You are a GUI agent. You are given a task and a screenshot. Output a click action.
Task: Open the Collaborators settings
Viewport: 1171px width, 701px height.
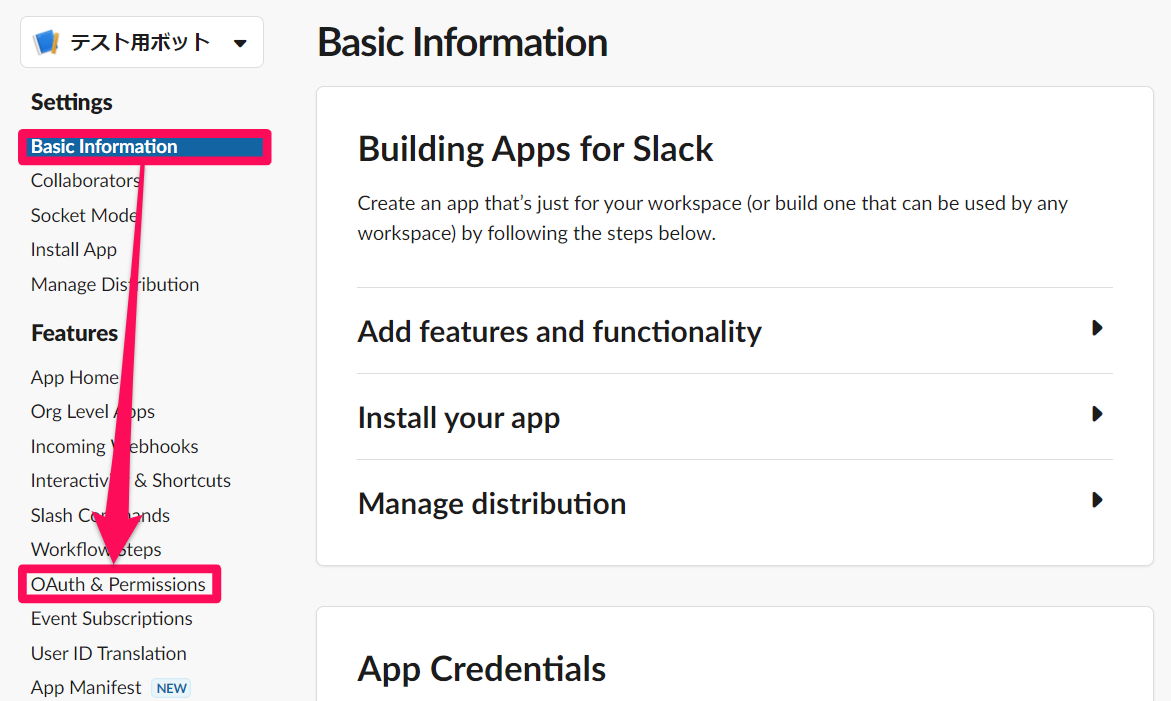click(x=85, y=180)
